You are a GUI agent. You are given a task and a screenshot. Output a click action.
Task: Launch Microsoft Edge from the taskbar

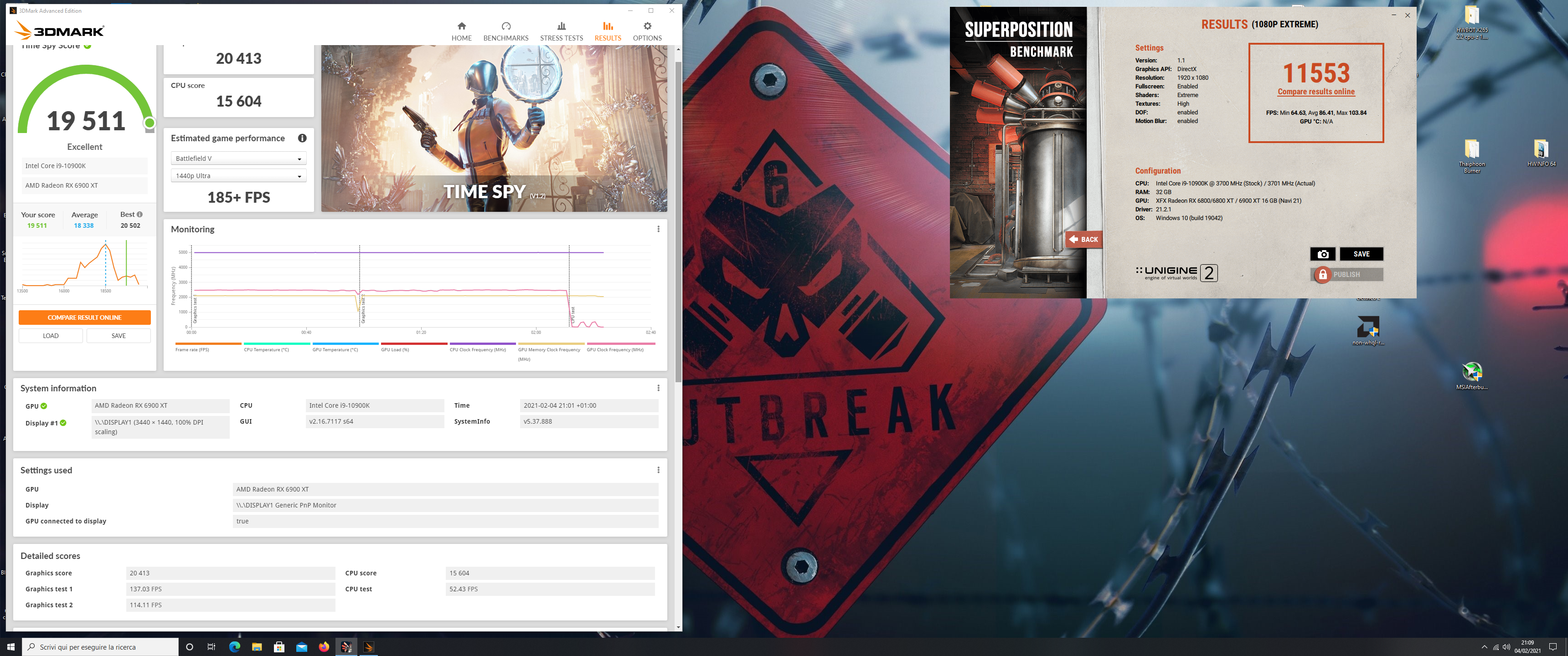[234, 647]
